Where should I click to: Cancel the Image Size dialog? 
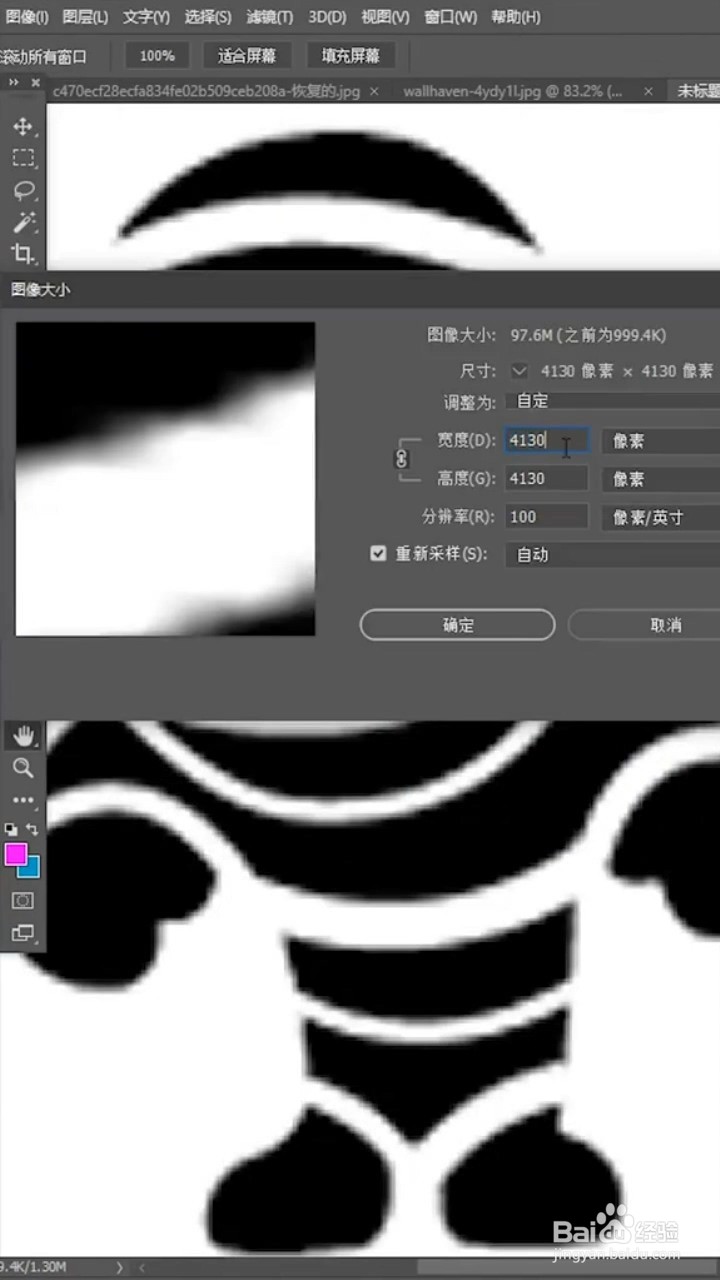tap(644, 625)
